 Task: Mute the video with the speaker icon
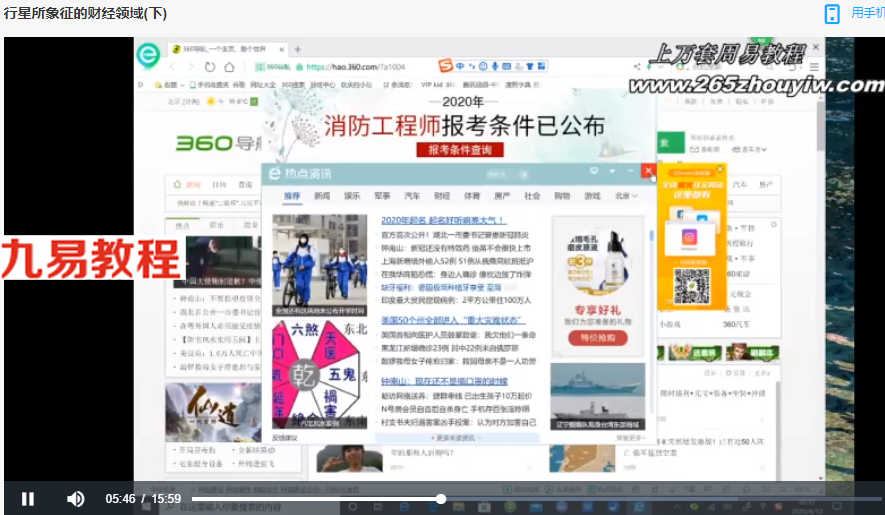point(76,499)
